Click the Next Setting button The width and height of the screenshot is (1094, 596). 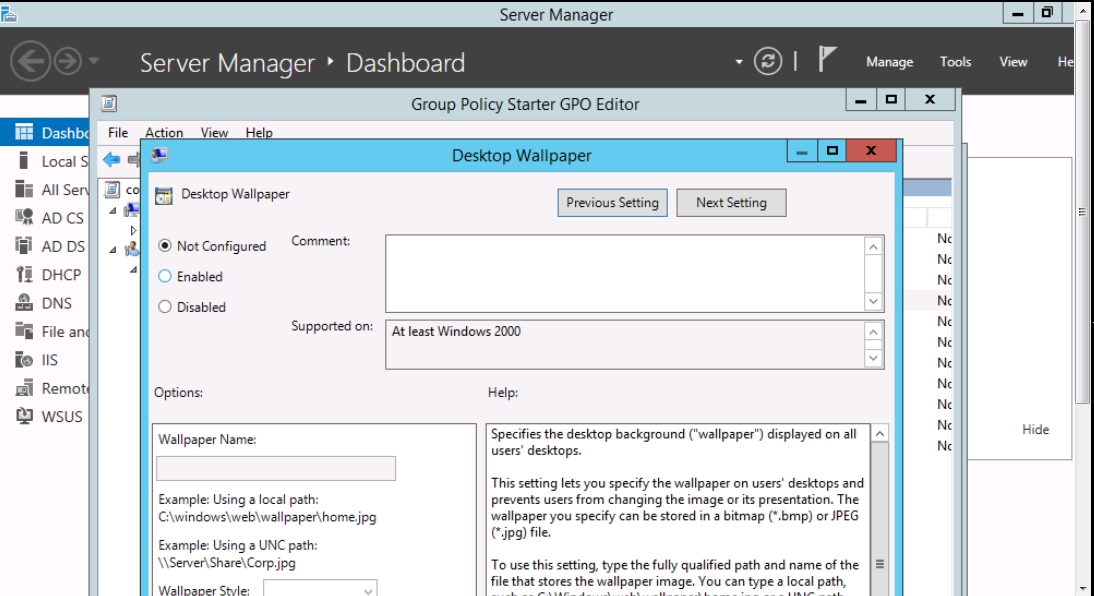click(x=731, y=203)
